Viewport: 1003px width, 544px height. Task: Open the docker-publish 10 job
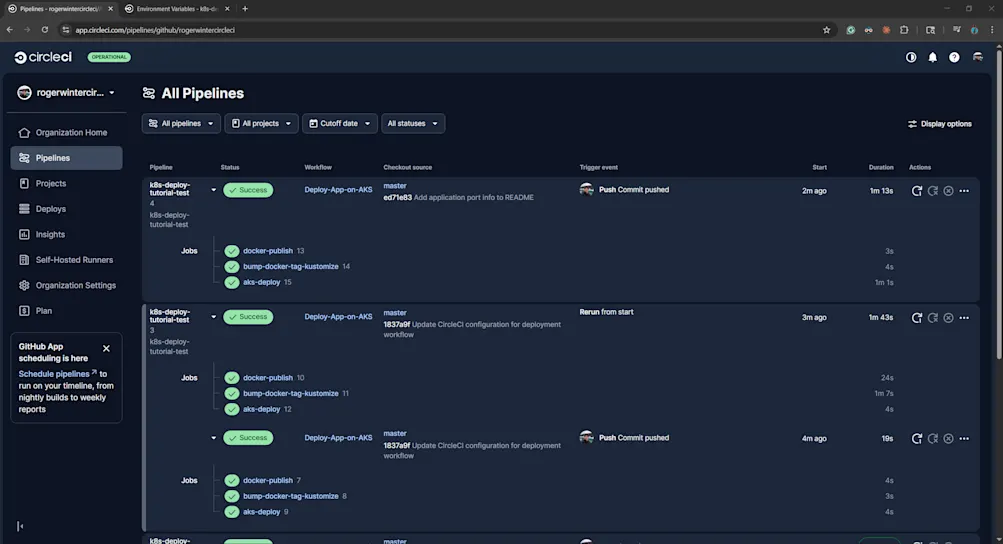pos(267,378)
